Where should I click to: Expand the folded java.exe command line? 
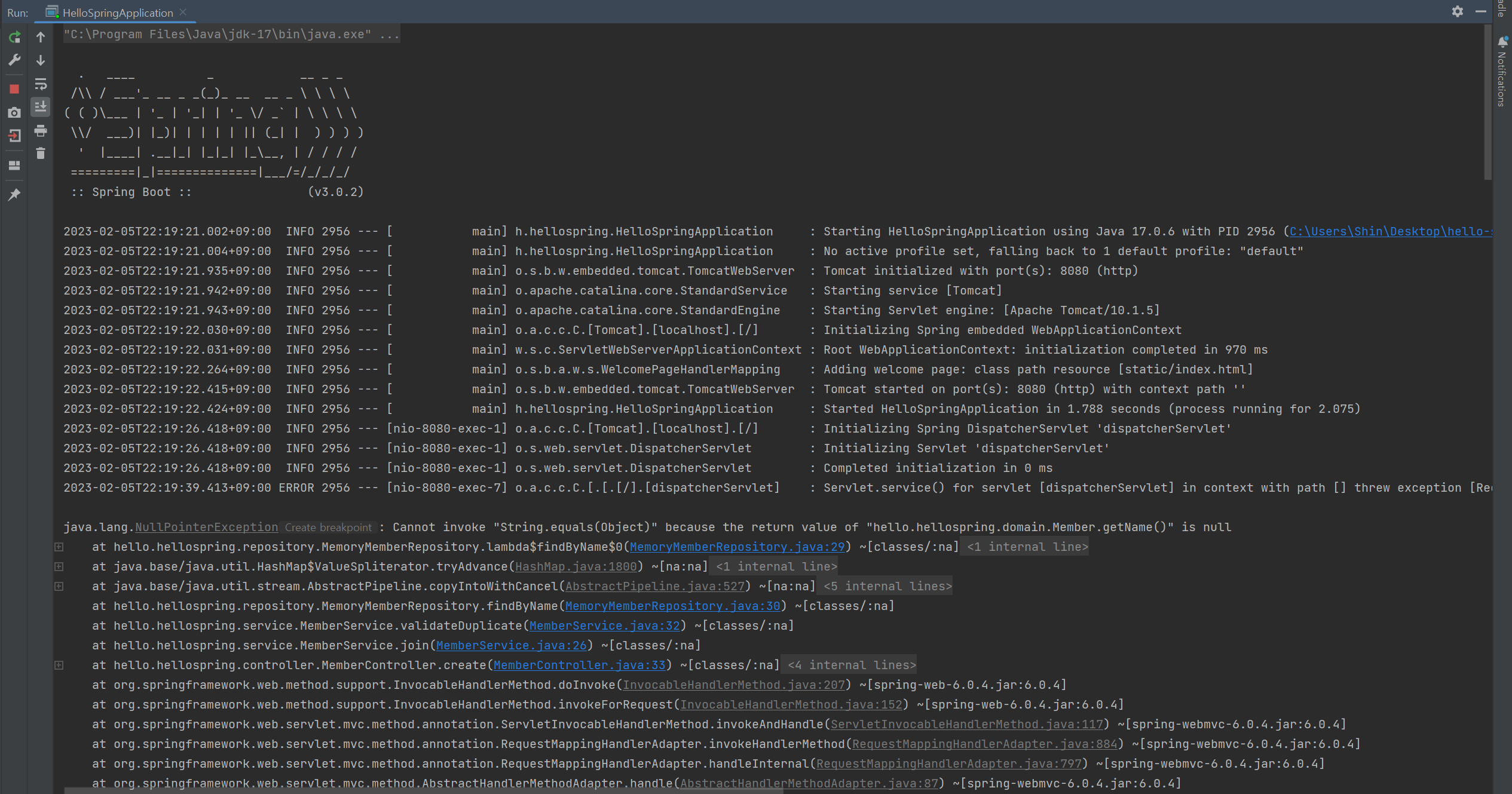pyautogui.click(x=232, y=34)
